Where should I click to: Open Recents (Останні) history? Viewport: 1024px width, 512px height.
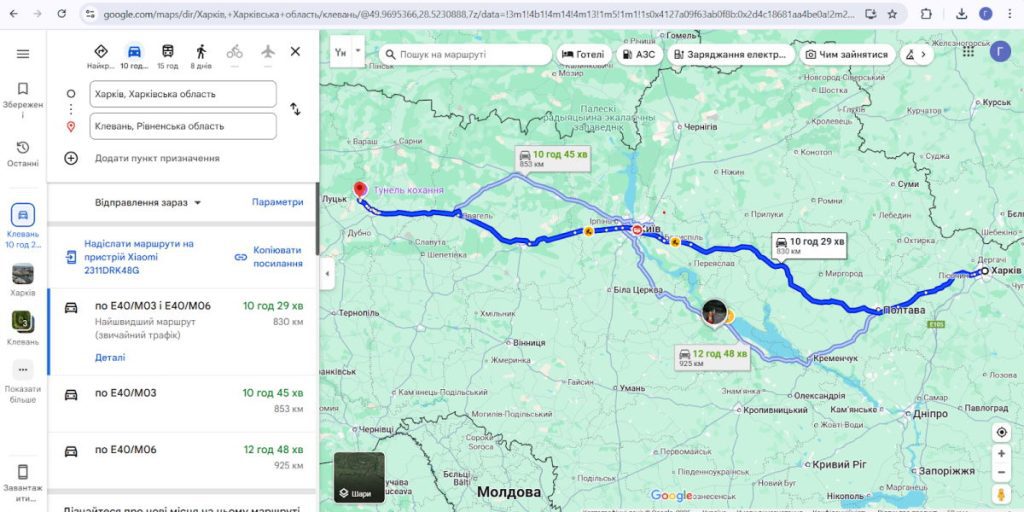click(x=23, y=154)
